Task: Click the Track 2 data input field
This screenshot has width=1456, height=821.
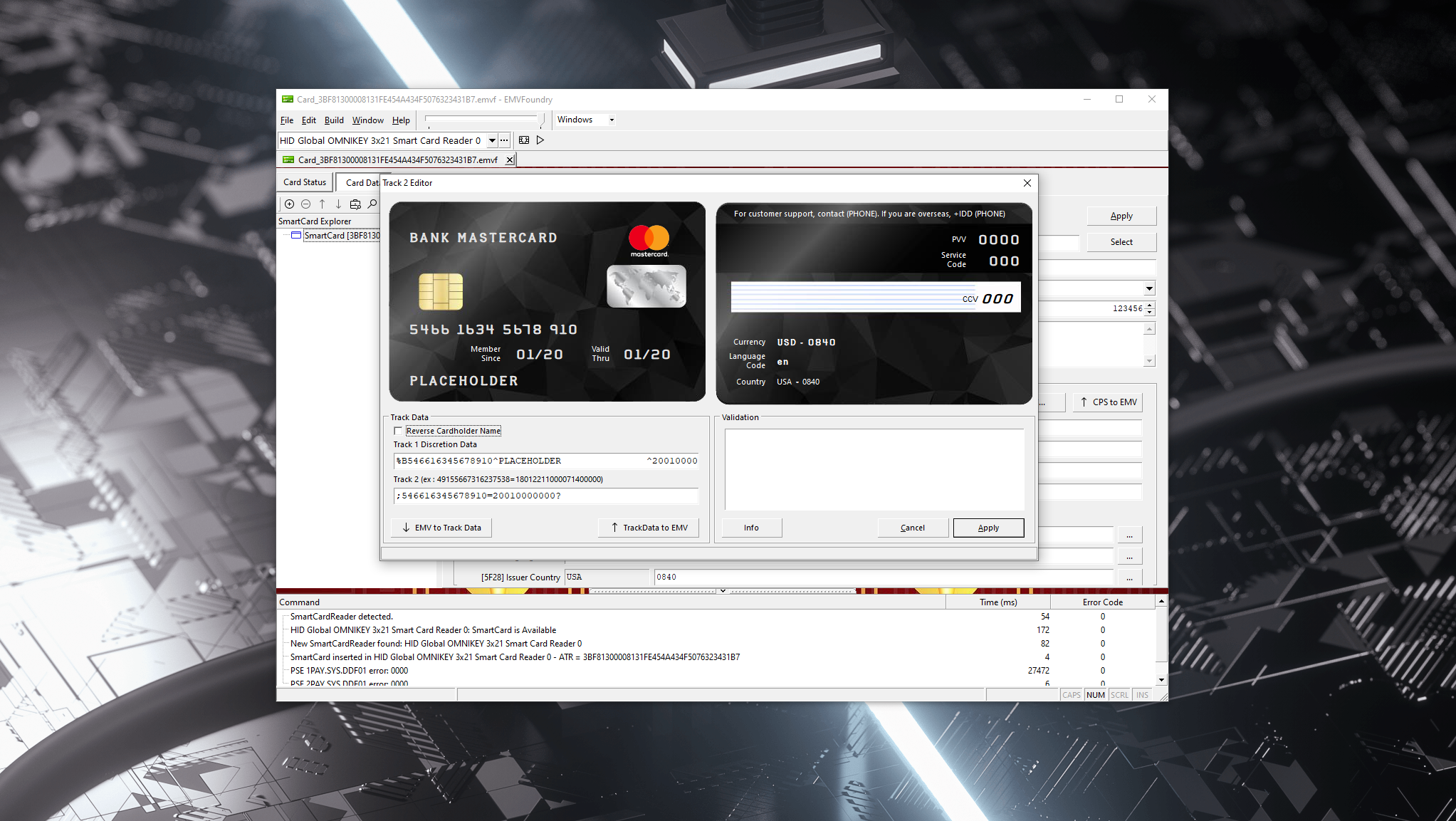Action: point(545,496)
